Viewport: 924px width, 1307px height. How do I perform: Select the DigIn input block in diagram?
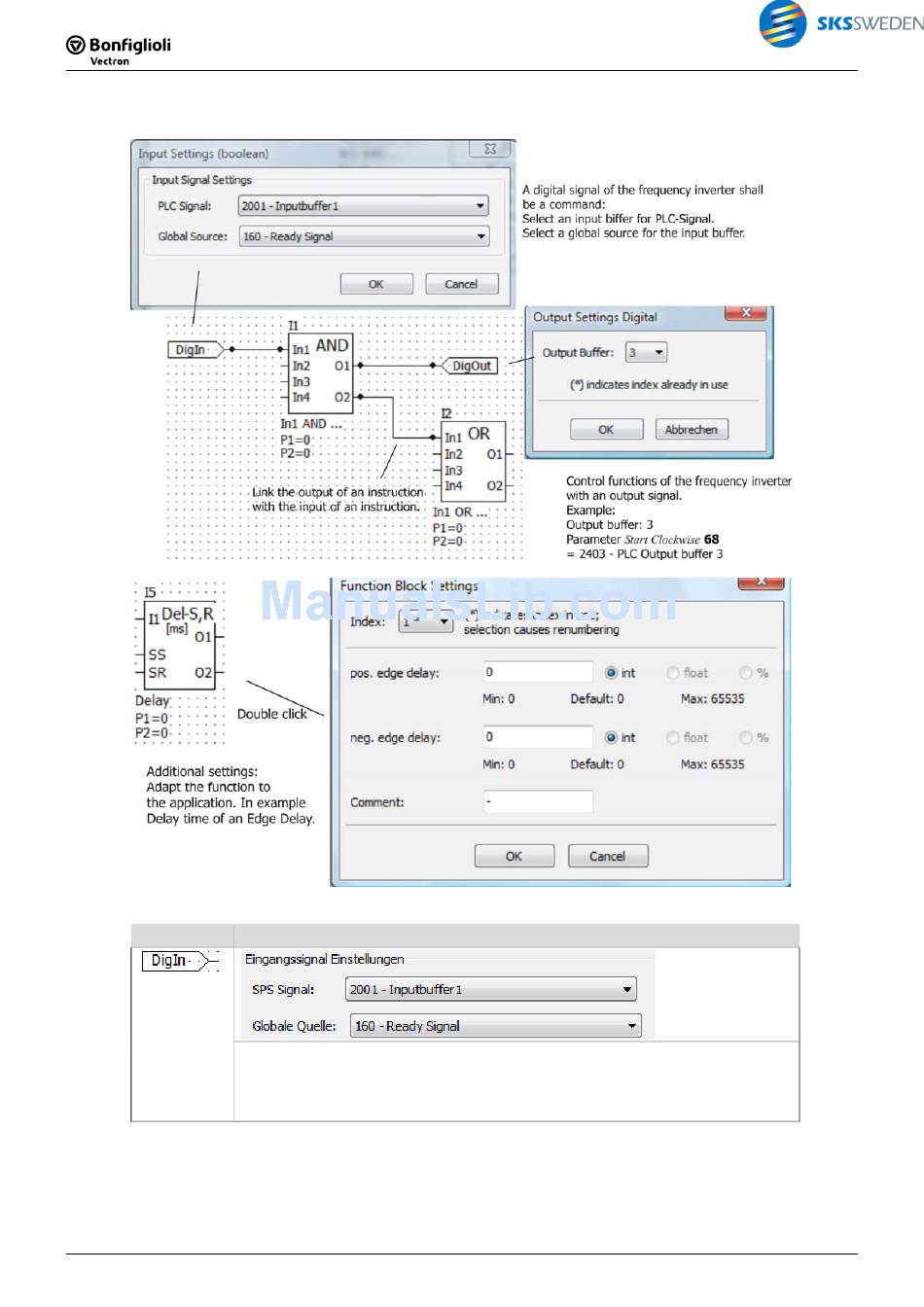point(196,349)
